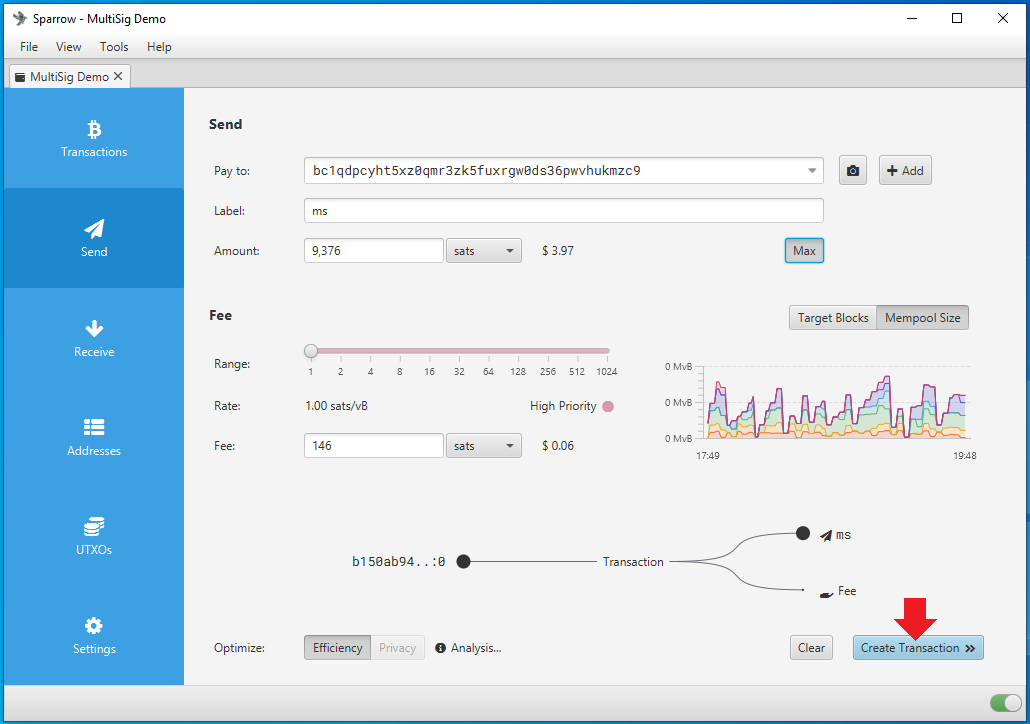Expand the Pay to address dropdown arrow
The height and width of the screenshot is (724, 1030).
coord(812,171)
